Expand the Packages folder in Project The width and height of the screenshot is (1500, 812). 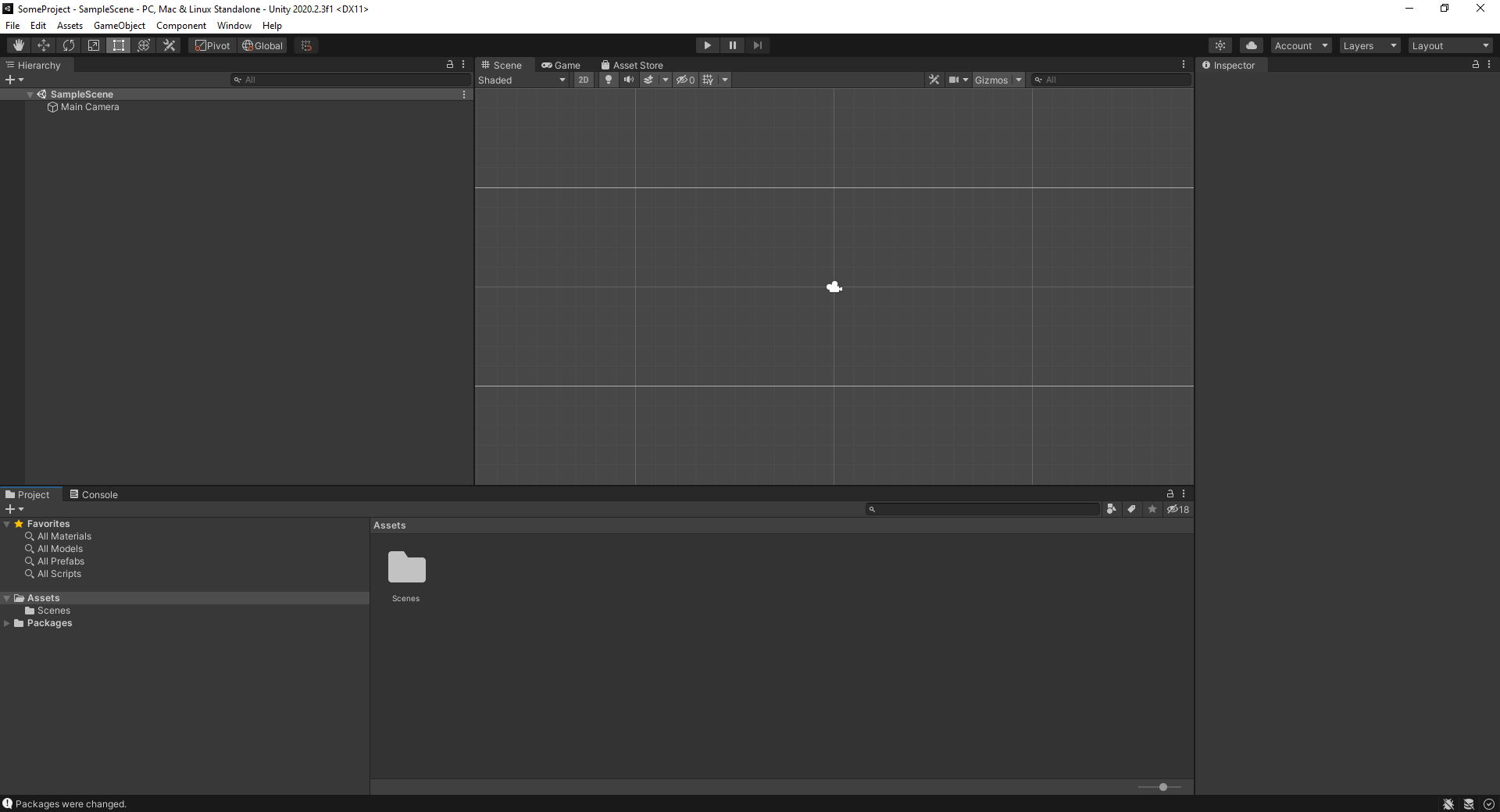point(7,623)
